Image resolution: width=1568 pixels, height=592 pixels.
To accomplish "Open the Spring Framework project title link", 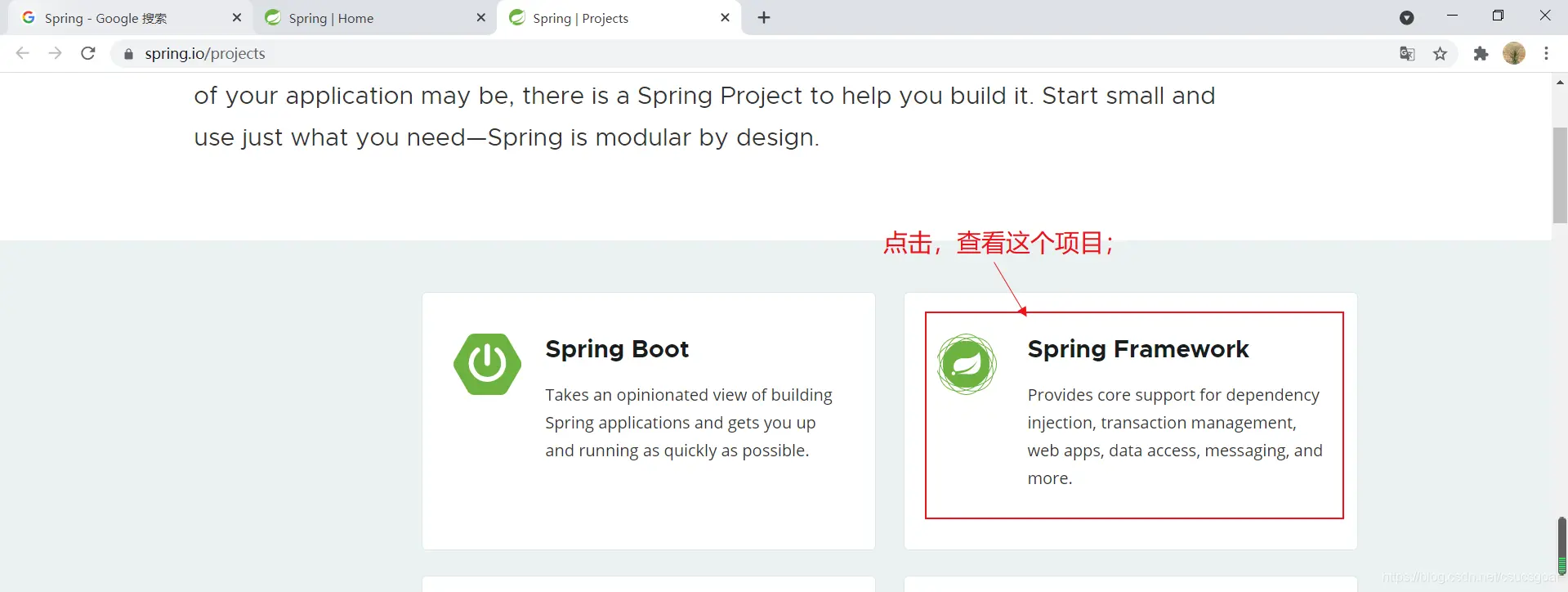I will [x=1137, y=349].
